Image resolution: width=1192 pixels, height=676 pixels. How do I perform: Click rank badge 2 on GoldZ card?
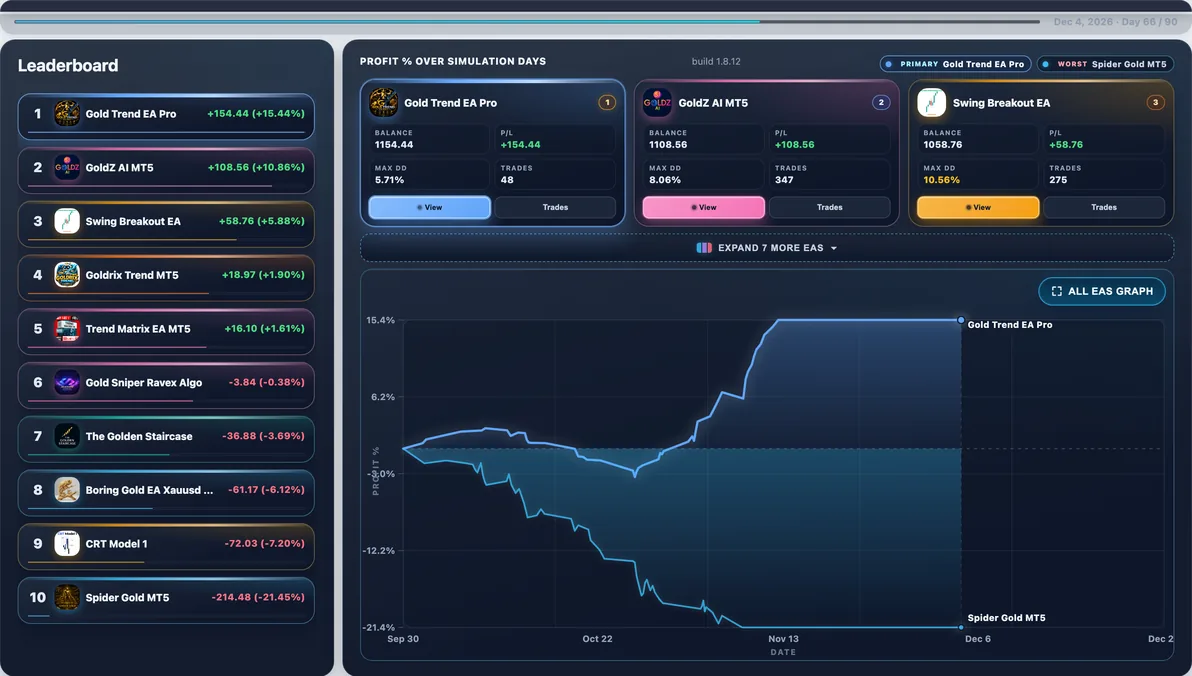(881, 102)
